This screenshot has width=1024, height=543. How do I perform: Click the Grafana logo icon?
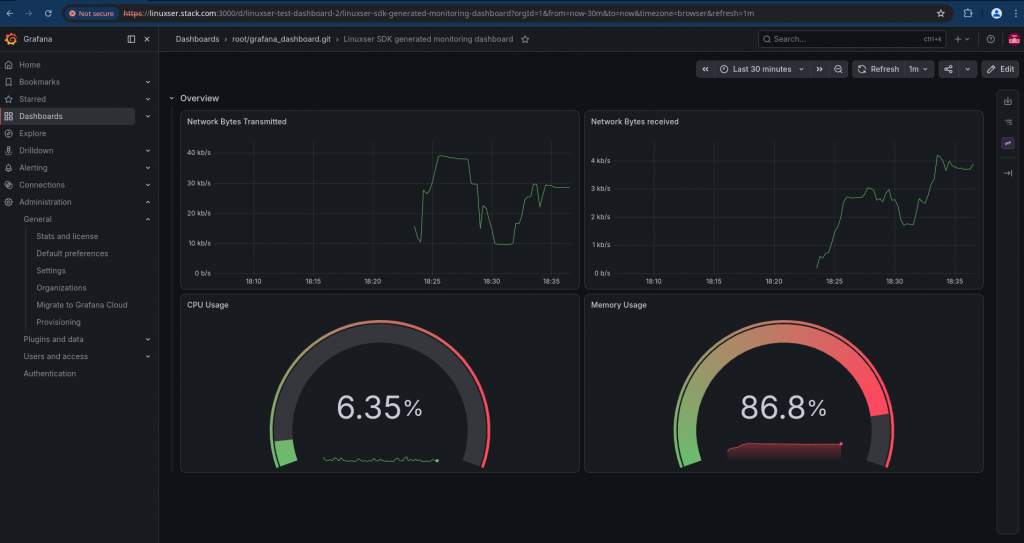(10, 39)
